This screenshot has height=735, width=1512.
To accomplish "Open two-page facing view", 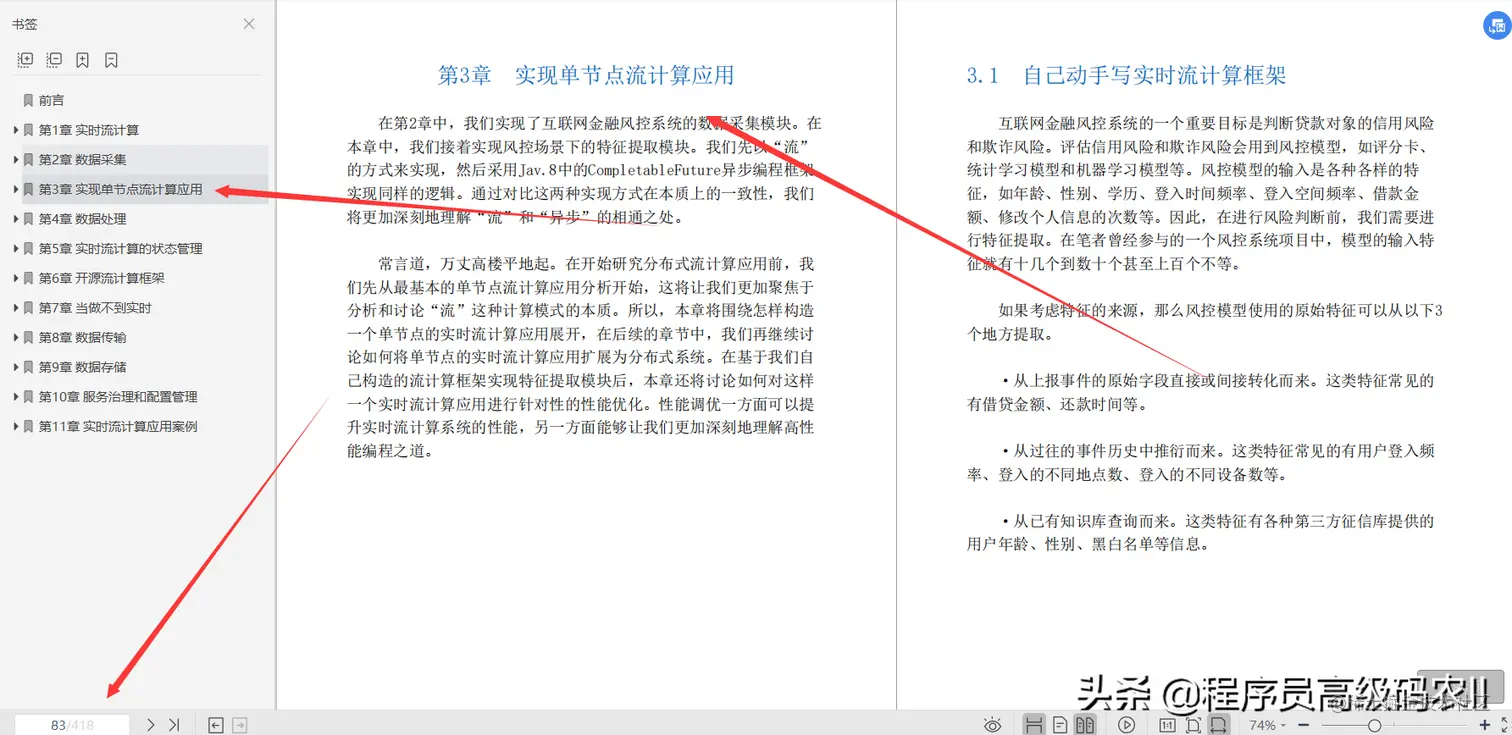I will tap(1085, 724).
